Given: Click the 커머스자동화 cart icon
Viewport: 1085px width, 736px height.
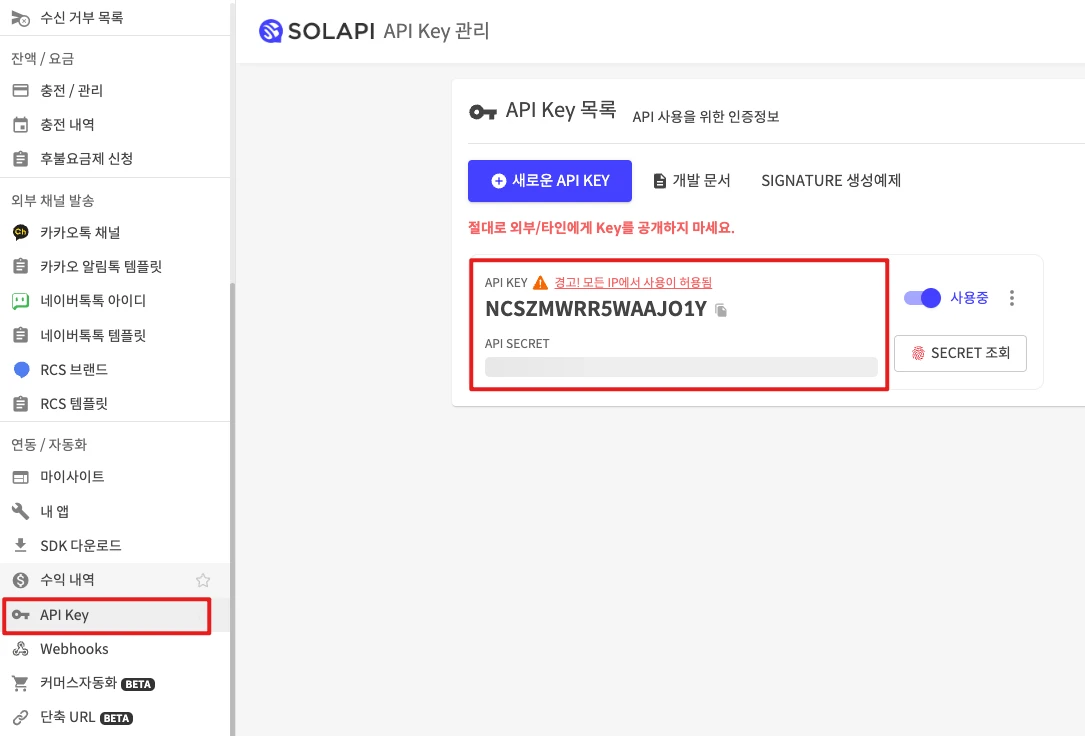Looking at the screenshot, I should point(20,684).
